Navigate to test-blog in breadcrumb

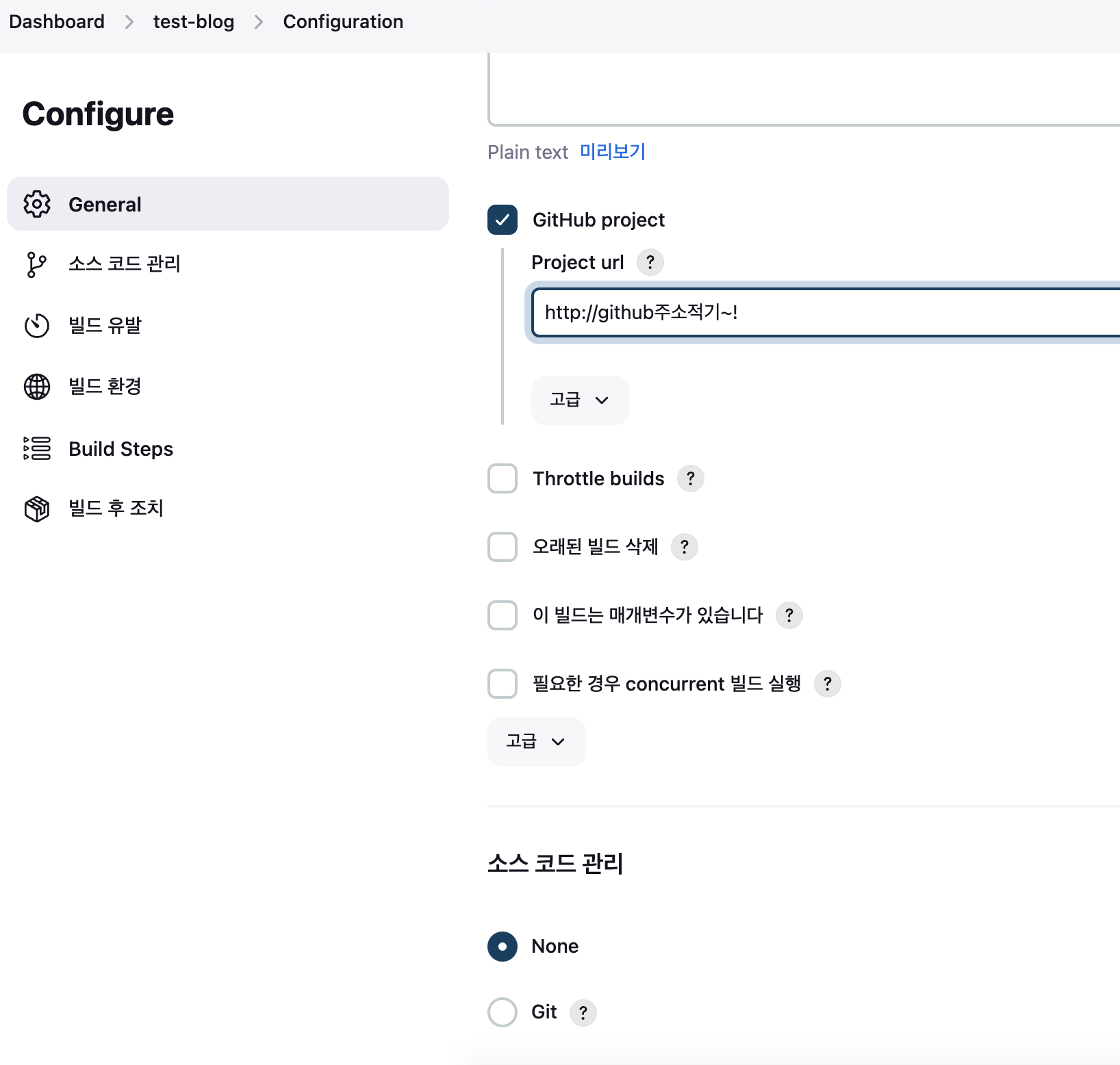pos(193,22)
